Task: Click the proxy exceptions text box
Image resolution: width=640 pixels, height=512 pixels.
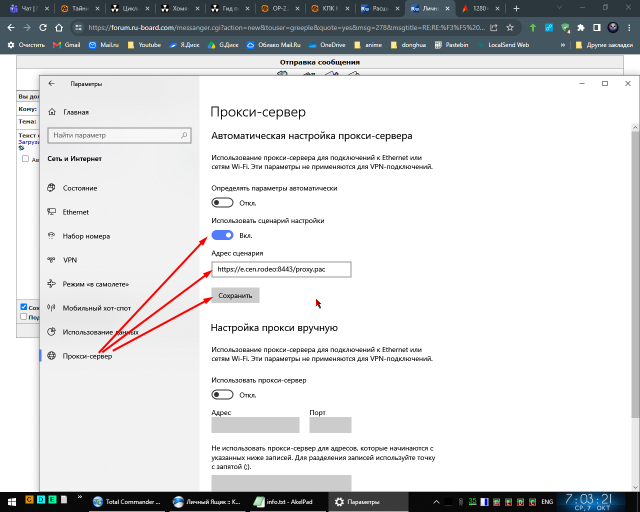Action: (x=281, y=483)
